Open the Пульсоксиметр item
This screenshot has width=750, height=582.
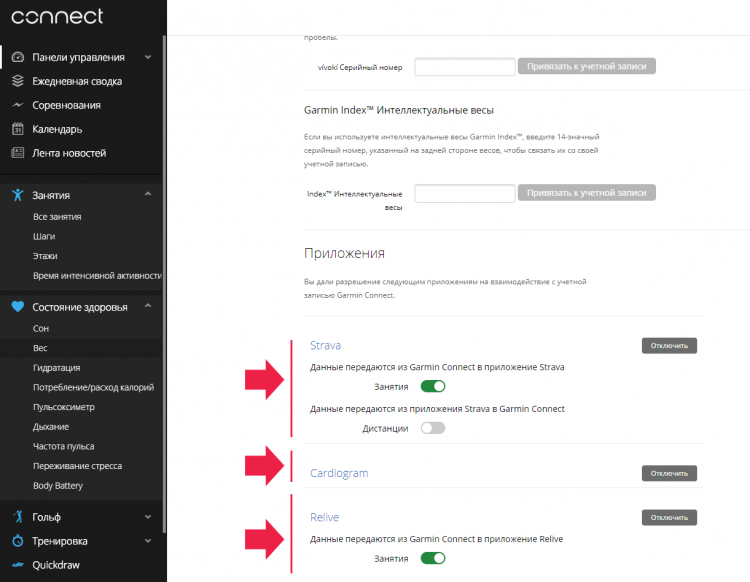[64, 407]
